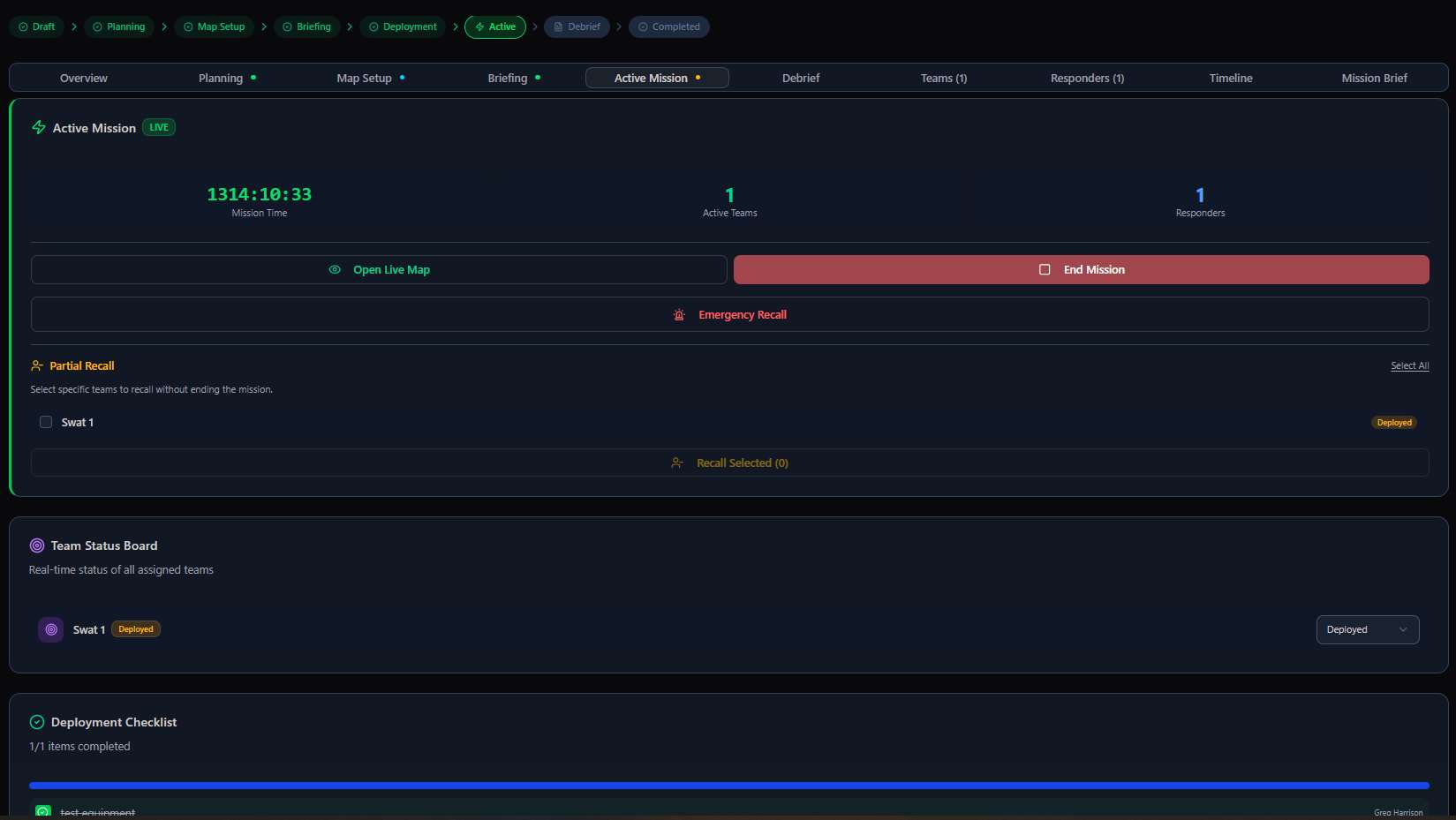Open the Swat 1 Deployed status dropdown
This screenshot has height=820, width=1456.
tap(1368, 629)
